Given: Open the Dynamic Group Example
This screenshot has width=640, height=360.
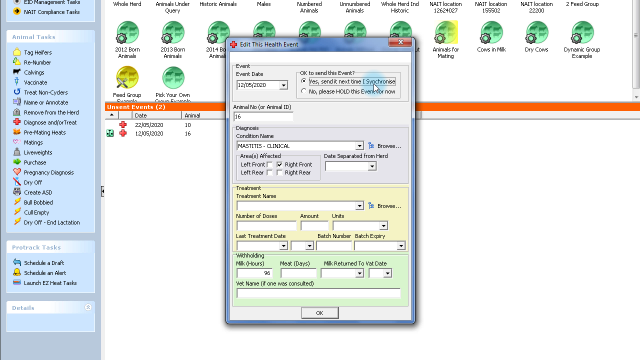Looking at the screenshot, I should [582, 40].
